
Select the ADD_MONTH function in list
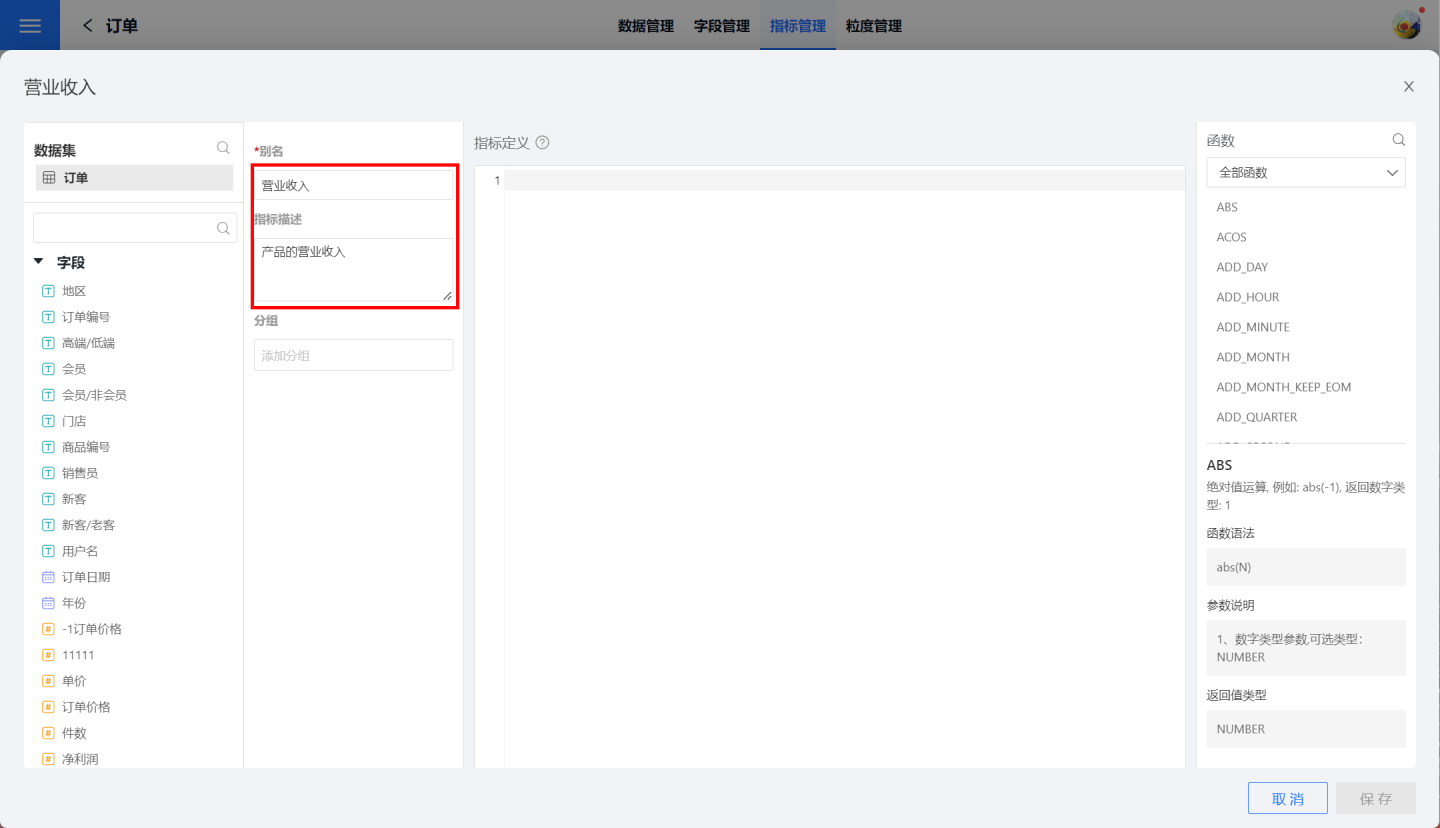[x=1252, y=357]
